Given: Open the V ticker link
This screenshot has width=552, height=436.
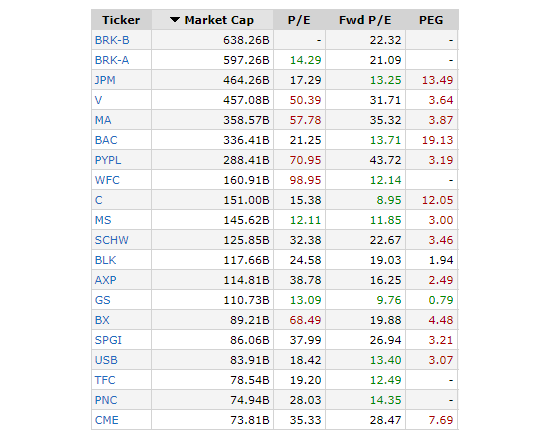Looking at the screenshot, I should point(99,100).
